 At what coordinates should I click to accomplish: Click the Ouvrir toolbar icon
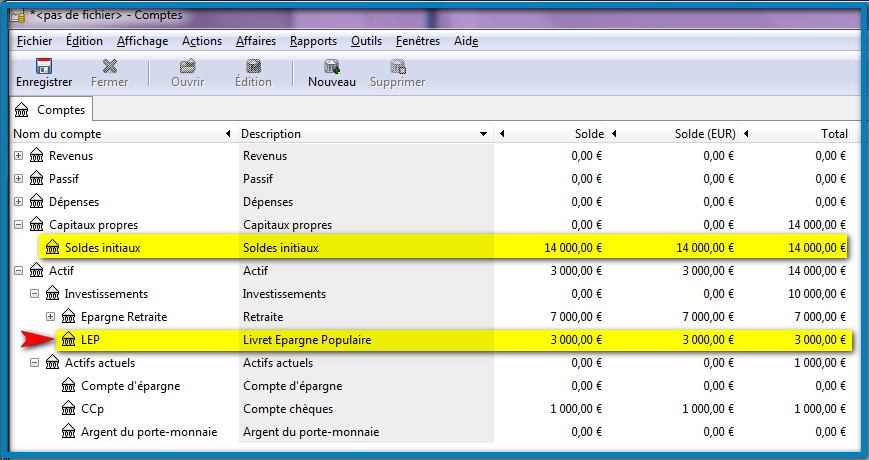pos(187,67)
